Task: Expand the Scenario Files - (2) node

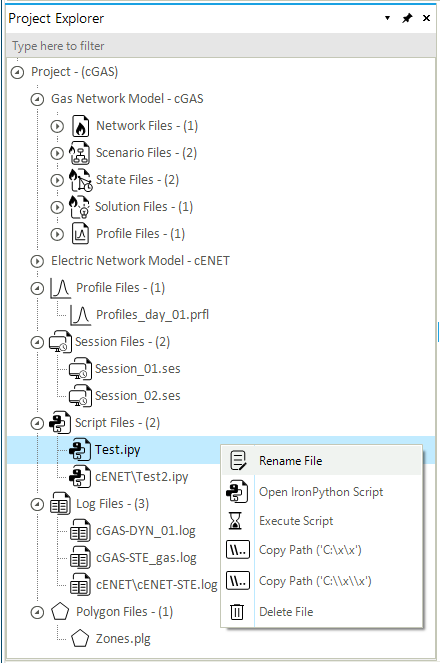Action: [57, 153]
